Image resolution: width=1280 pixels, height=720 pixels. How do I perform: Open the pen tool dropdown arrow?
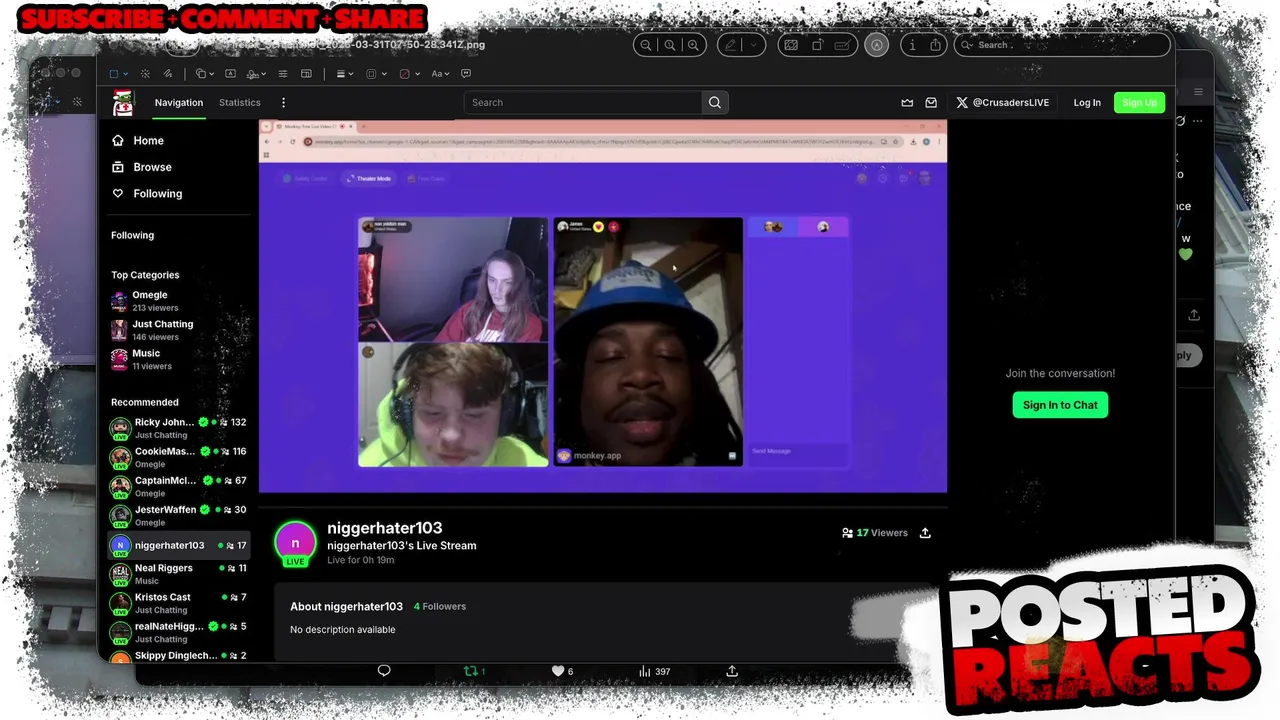tap(753, 45)
